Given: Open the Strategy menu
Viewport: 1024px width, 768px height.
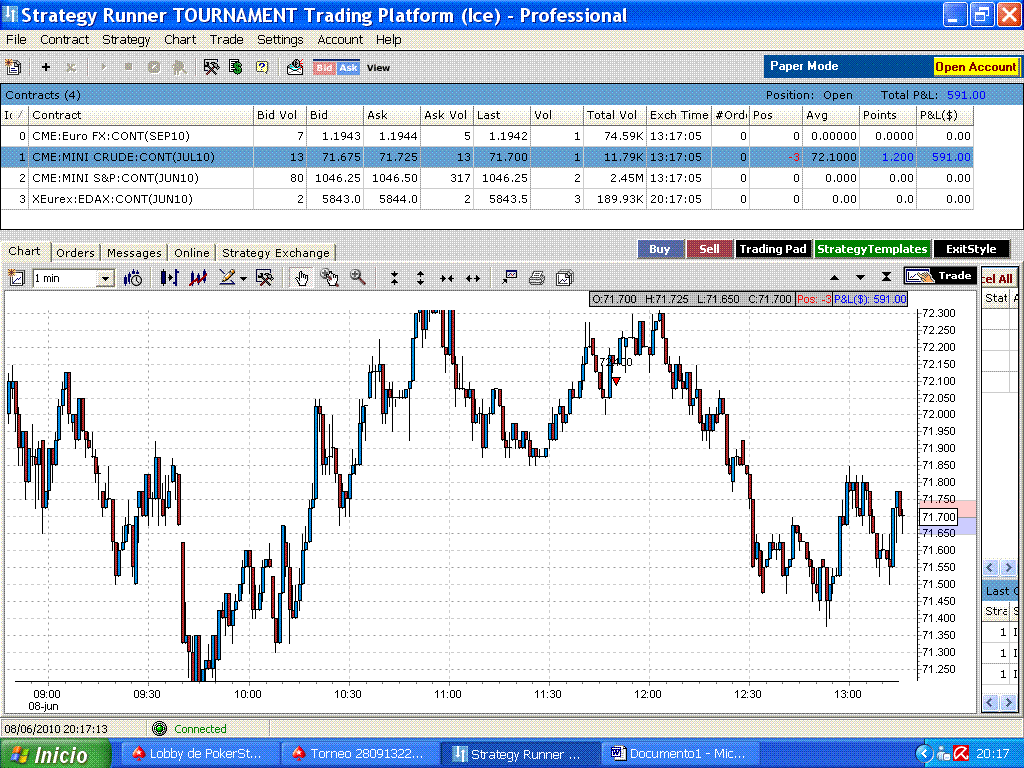Looking at the screenshot, I should click(x=126, y=40).
